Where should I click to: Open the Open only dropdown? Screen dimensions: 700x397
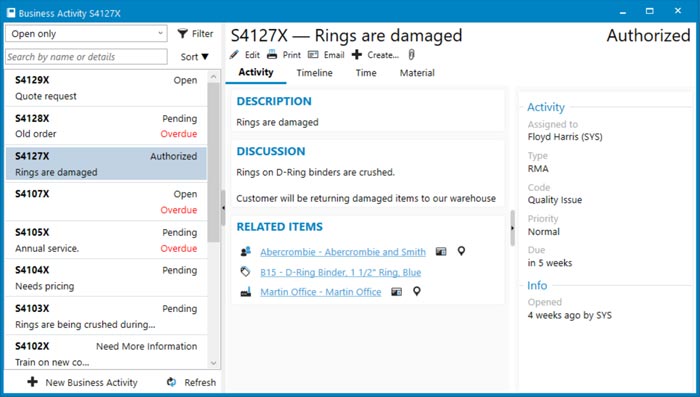click(x=86, y=33)
